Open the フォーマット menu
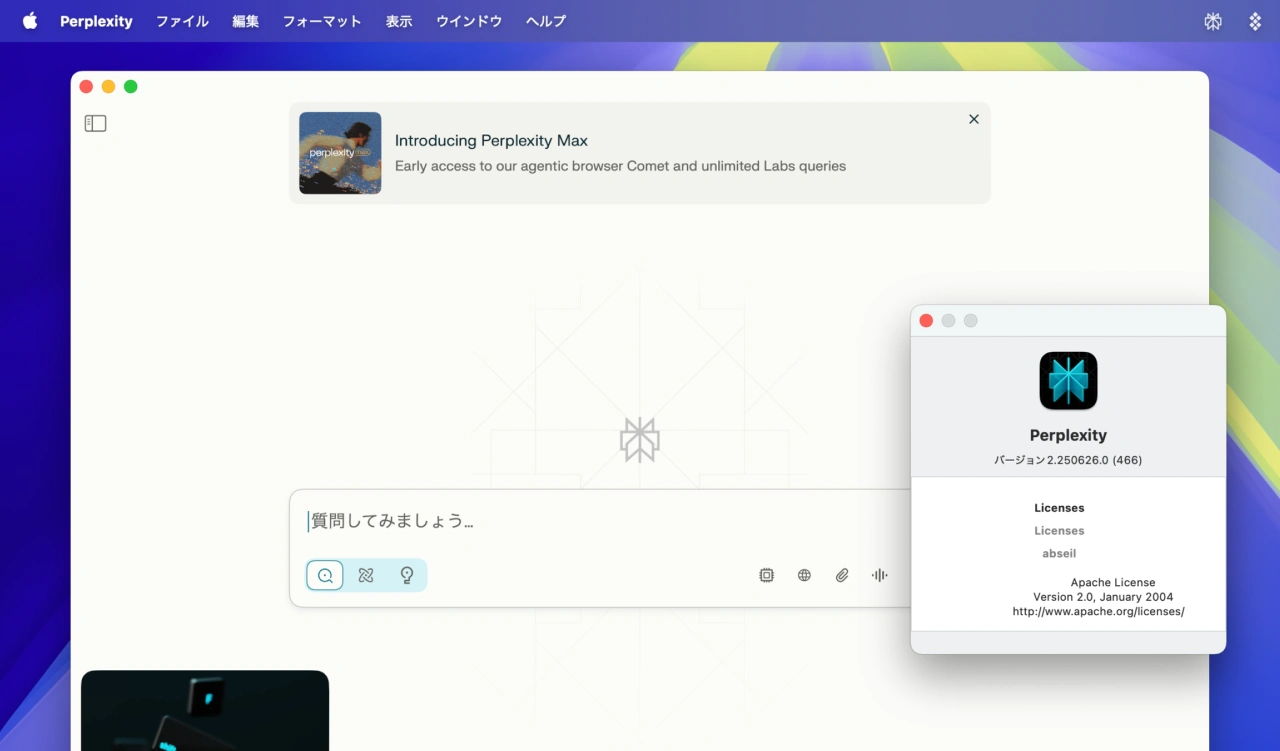Viewport: 1280px width, 751px height. [322, 21]
